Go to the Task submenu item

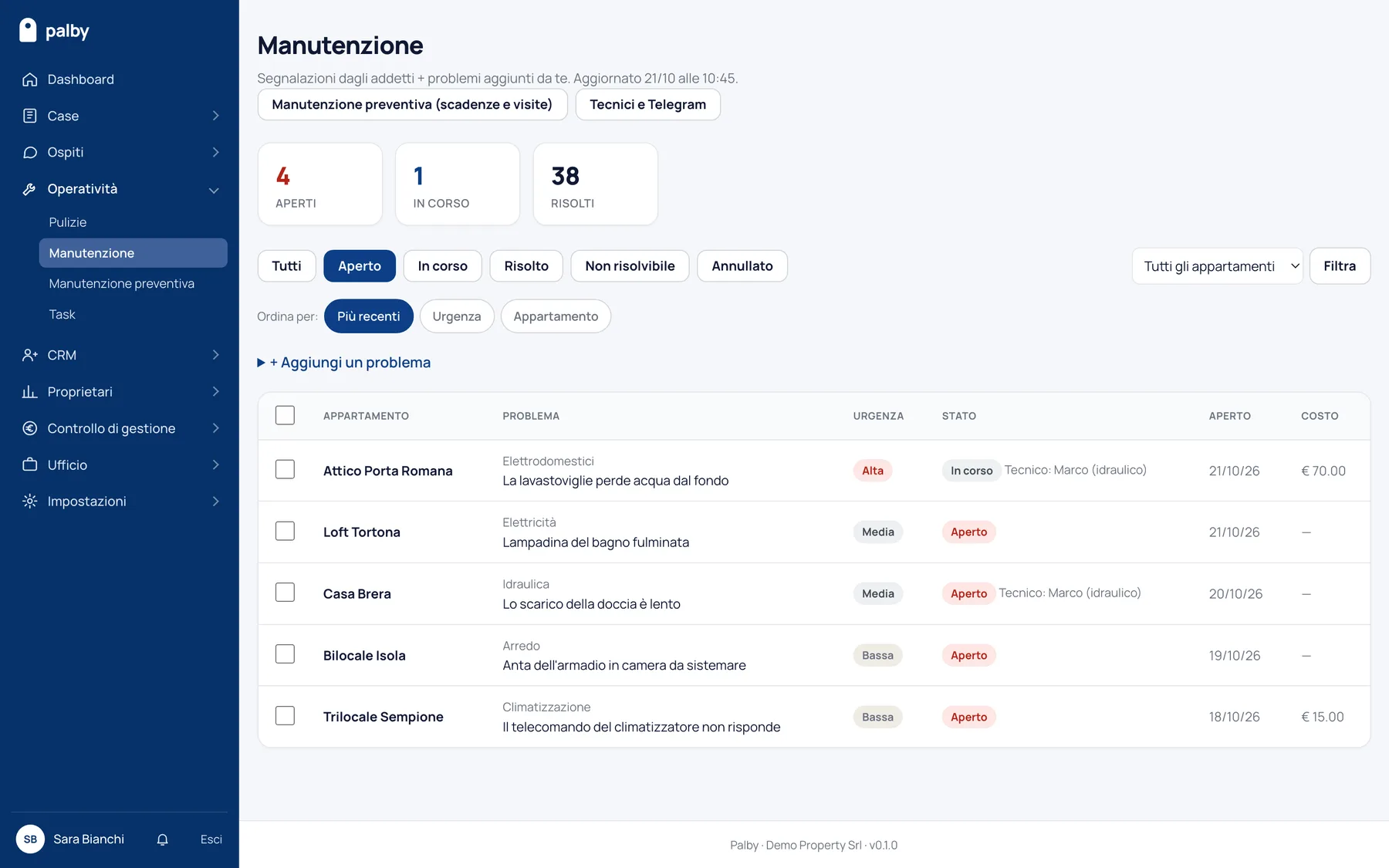[63, 315]
